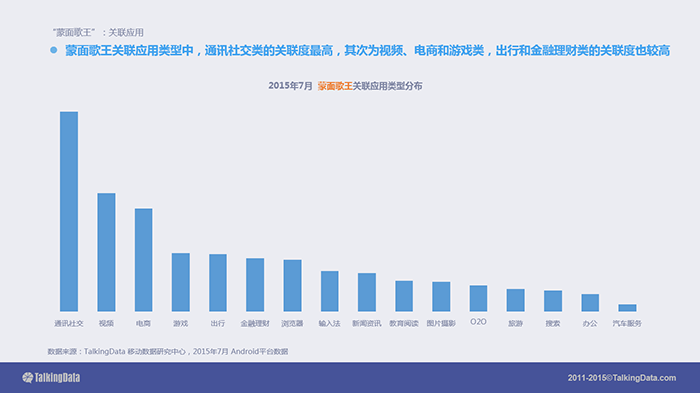Click the 新闻资讯 axis label
This screenshot has height=393, width=700.
point(367,323)
